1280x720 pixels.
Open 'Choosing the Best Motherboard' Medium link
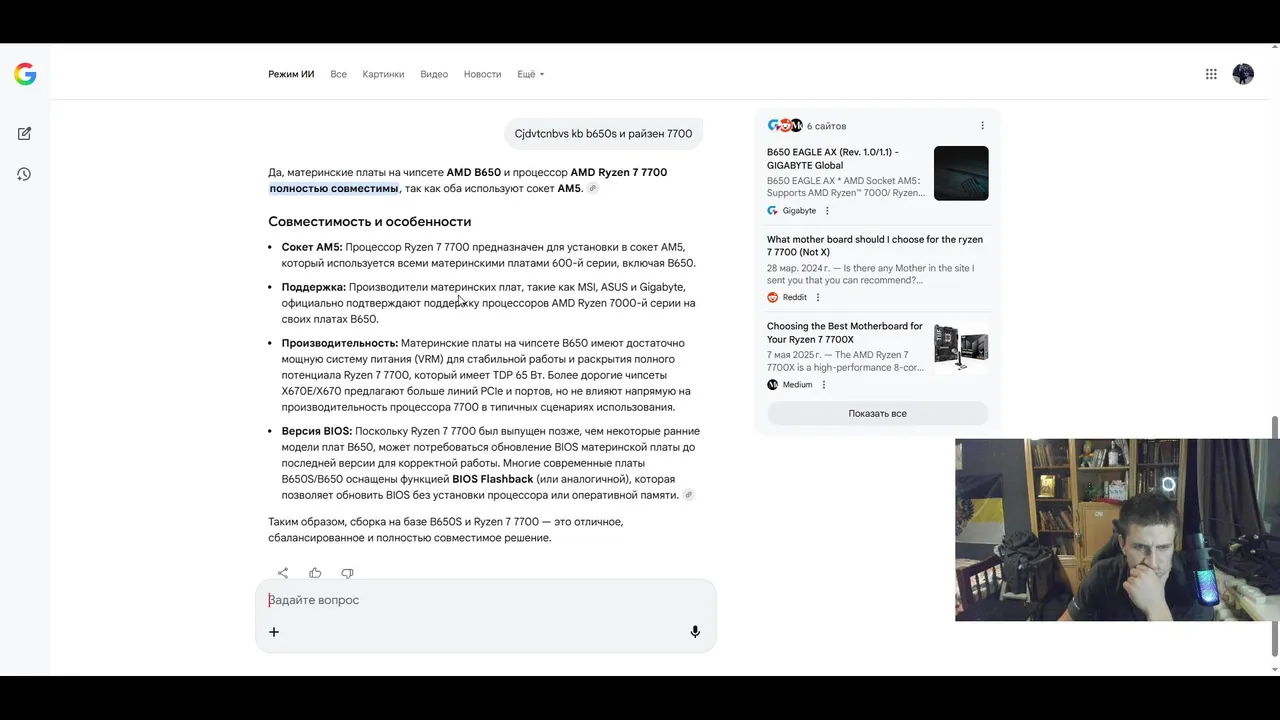click(845, 333)
